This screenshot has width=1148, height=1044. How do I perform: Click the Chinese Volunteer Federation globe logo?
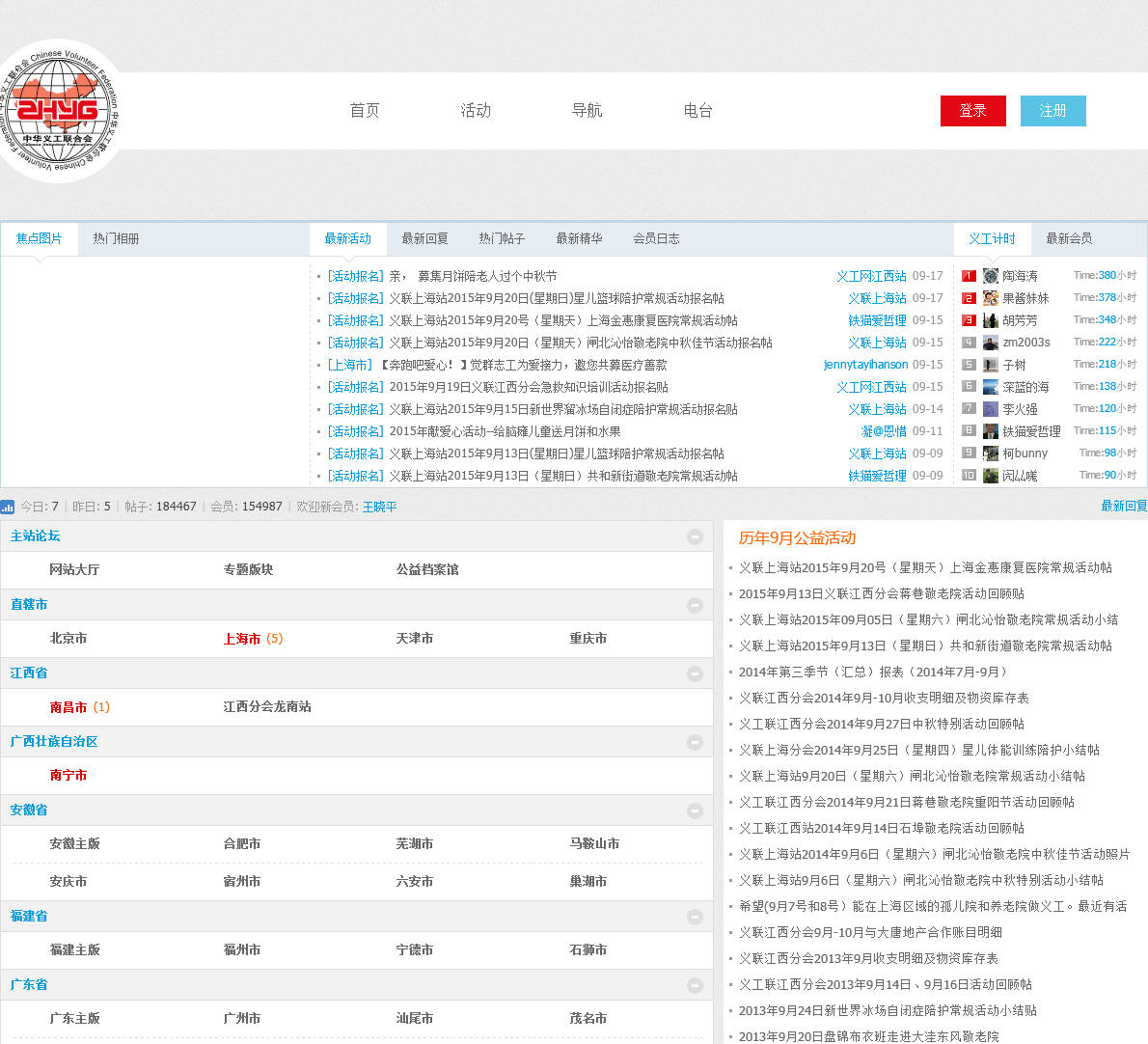(x=59, y=111)
